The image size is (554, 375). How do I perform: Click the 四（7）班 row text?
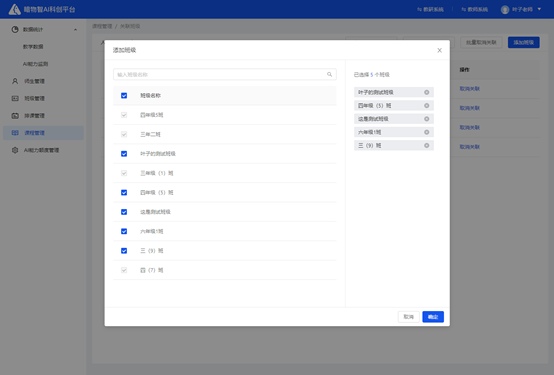click(x=152, y=270)
